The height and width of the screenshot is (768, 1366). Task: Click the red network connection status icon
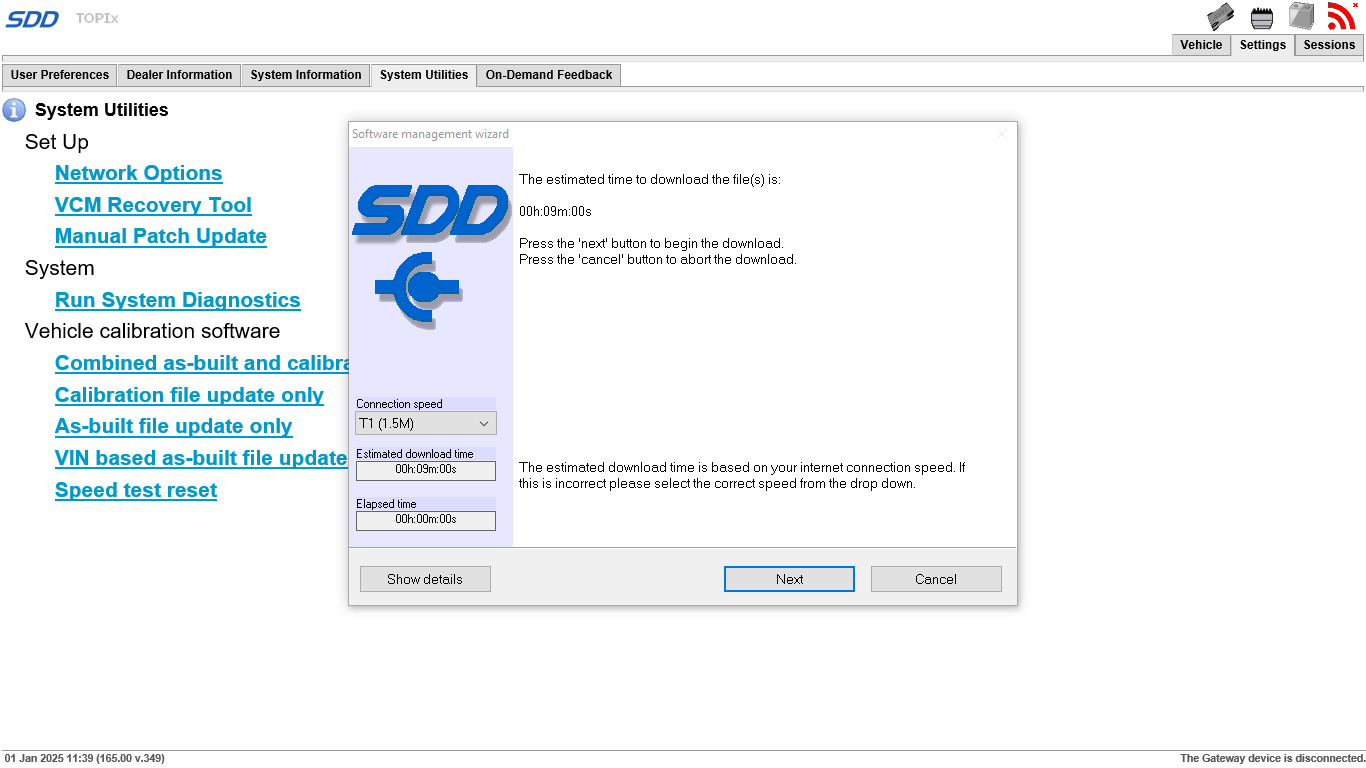(x=1341, y=16)
